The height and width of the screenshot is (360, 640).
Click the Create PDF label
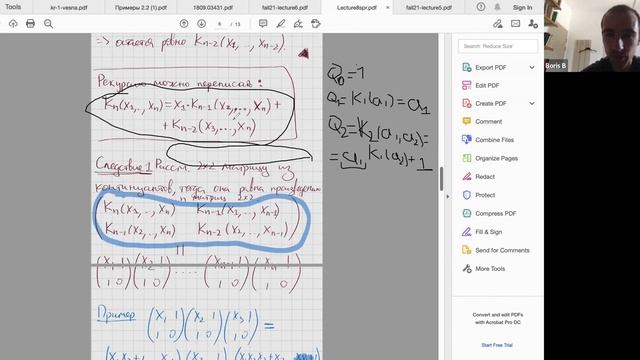tap(491, 103)
